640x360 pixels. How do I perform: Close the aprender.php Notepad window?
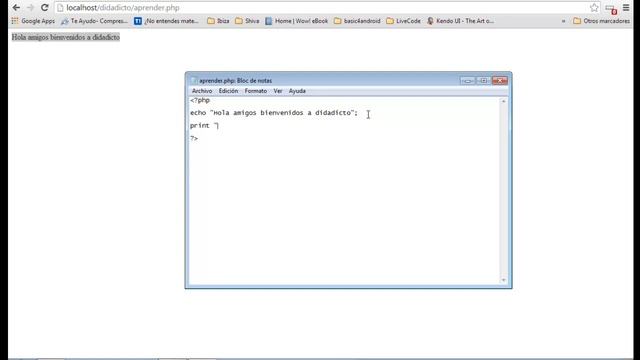[500, 81]
